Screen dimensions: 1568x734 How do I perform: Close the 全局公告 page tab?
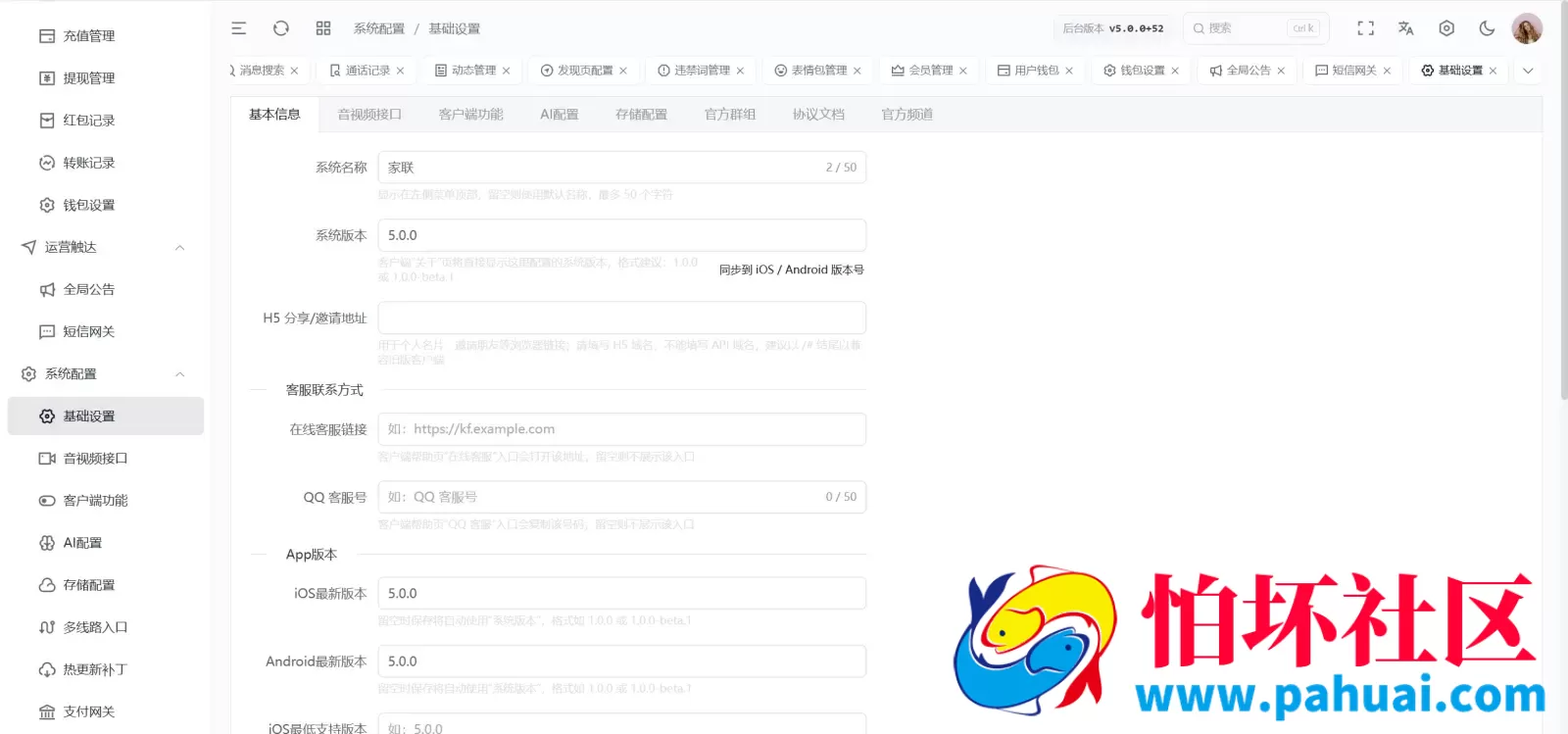(x=1280, y=71)
